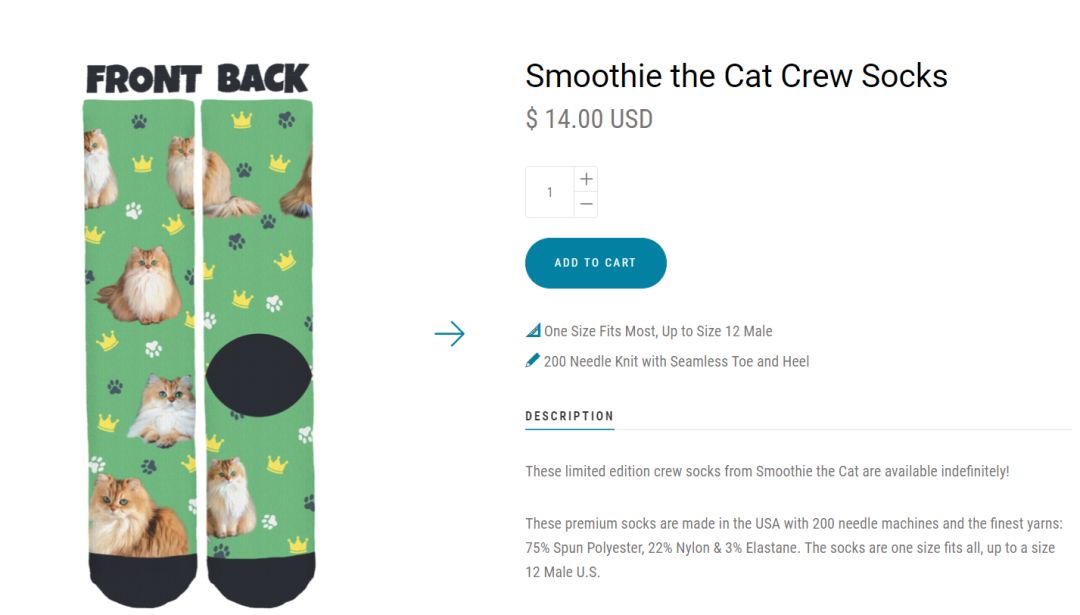Open the Description tab

(x=569, y=416)
